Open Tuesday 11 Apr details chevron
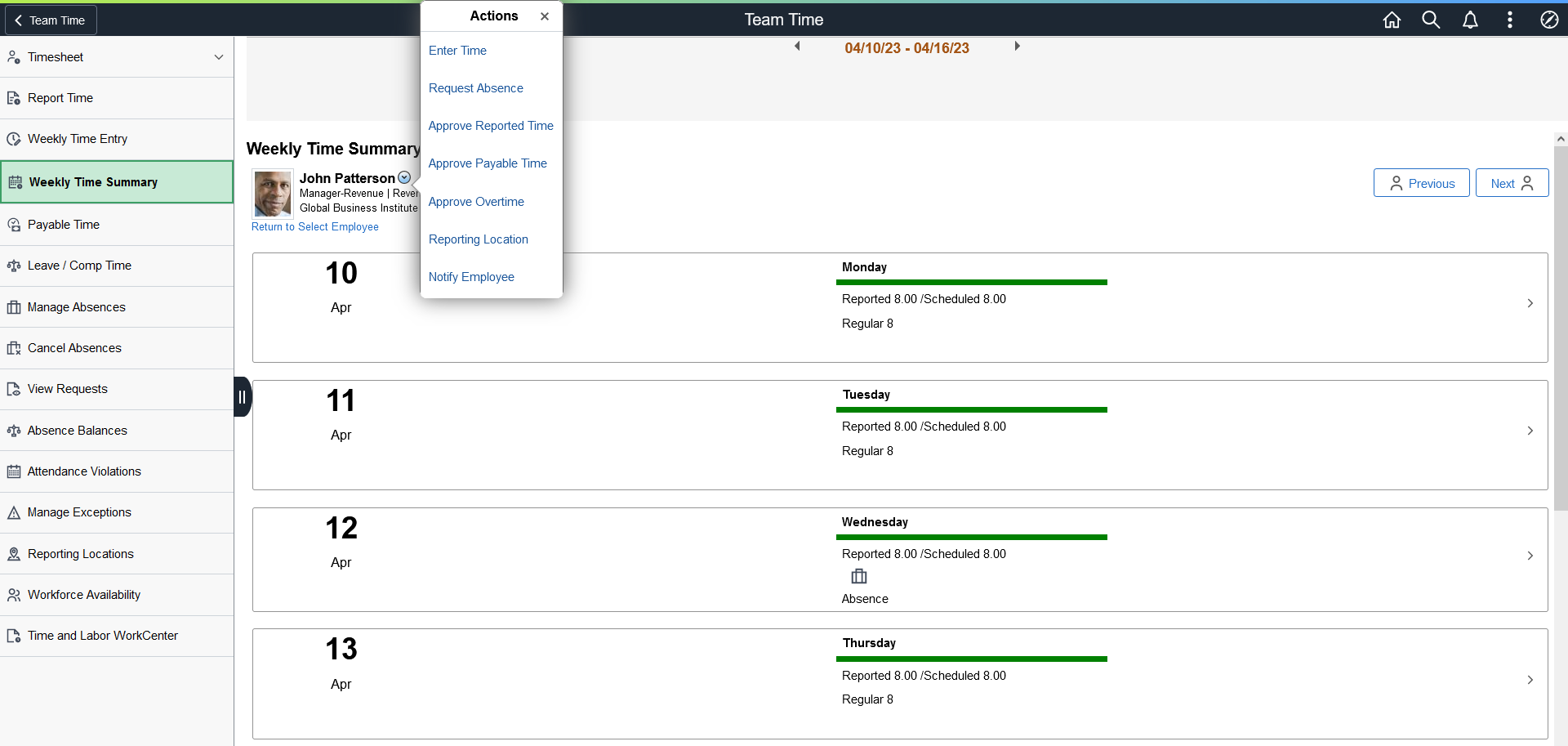The width and height of the screenshot is (1568, 746). tap(1530, 431)
